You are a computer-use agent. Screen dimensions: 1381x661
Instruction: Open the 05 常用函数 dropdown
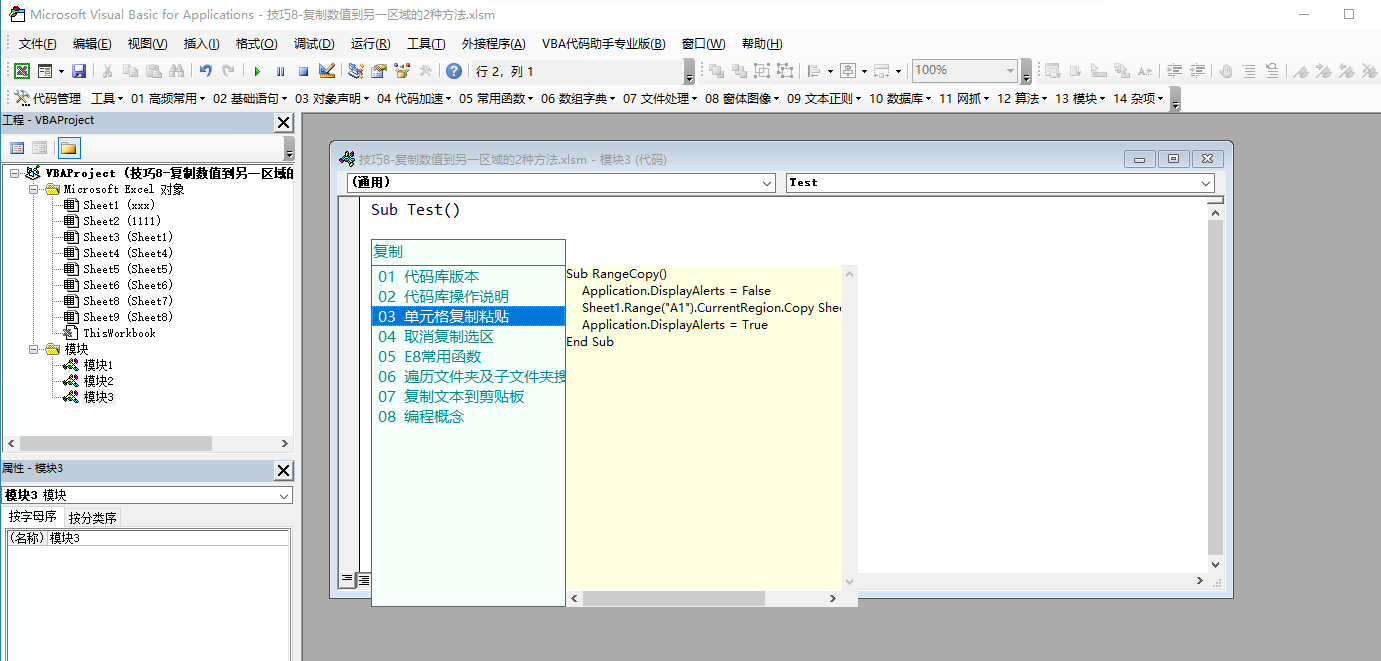pos(496,98)
